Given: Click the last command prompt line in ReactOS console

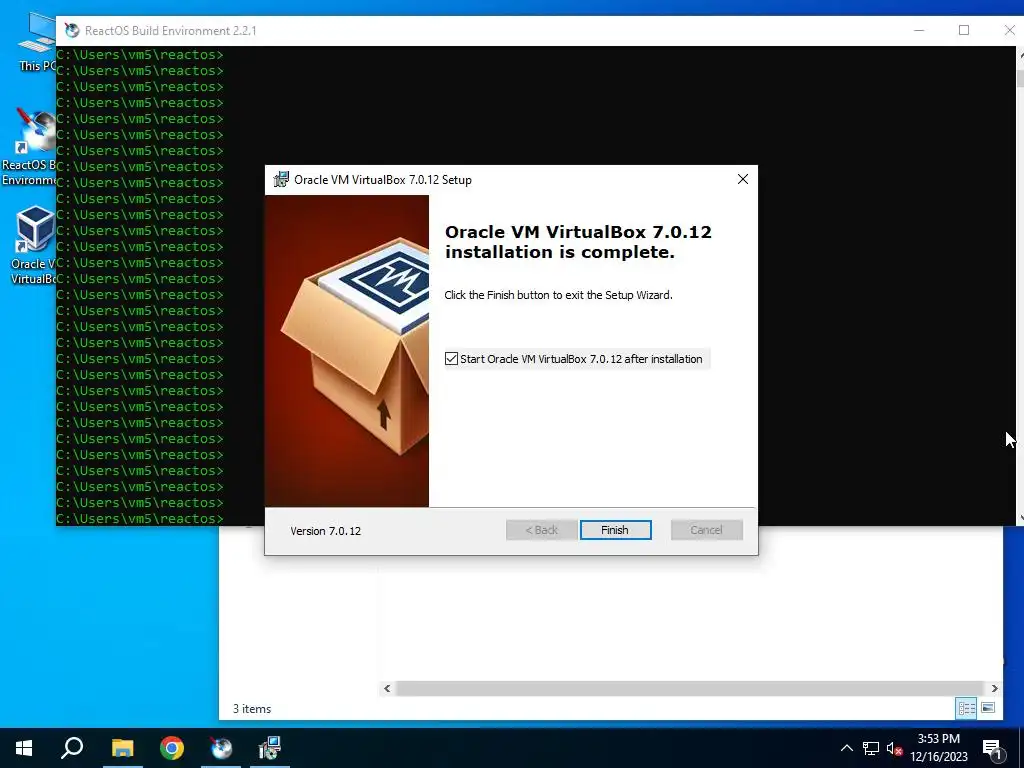Looking at the screenshot, I should pos(140,519).
